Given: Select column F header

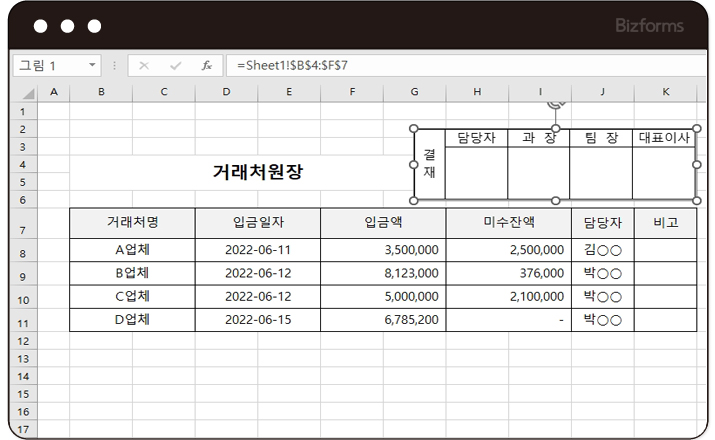Looking at the screenshot, I should pyautogui.click(x=352, y=92).
